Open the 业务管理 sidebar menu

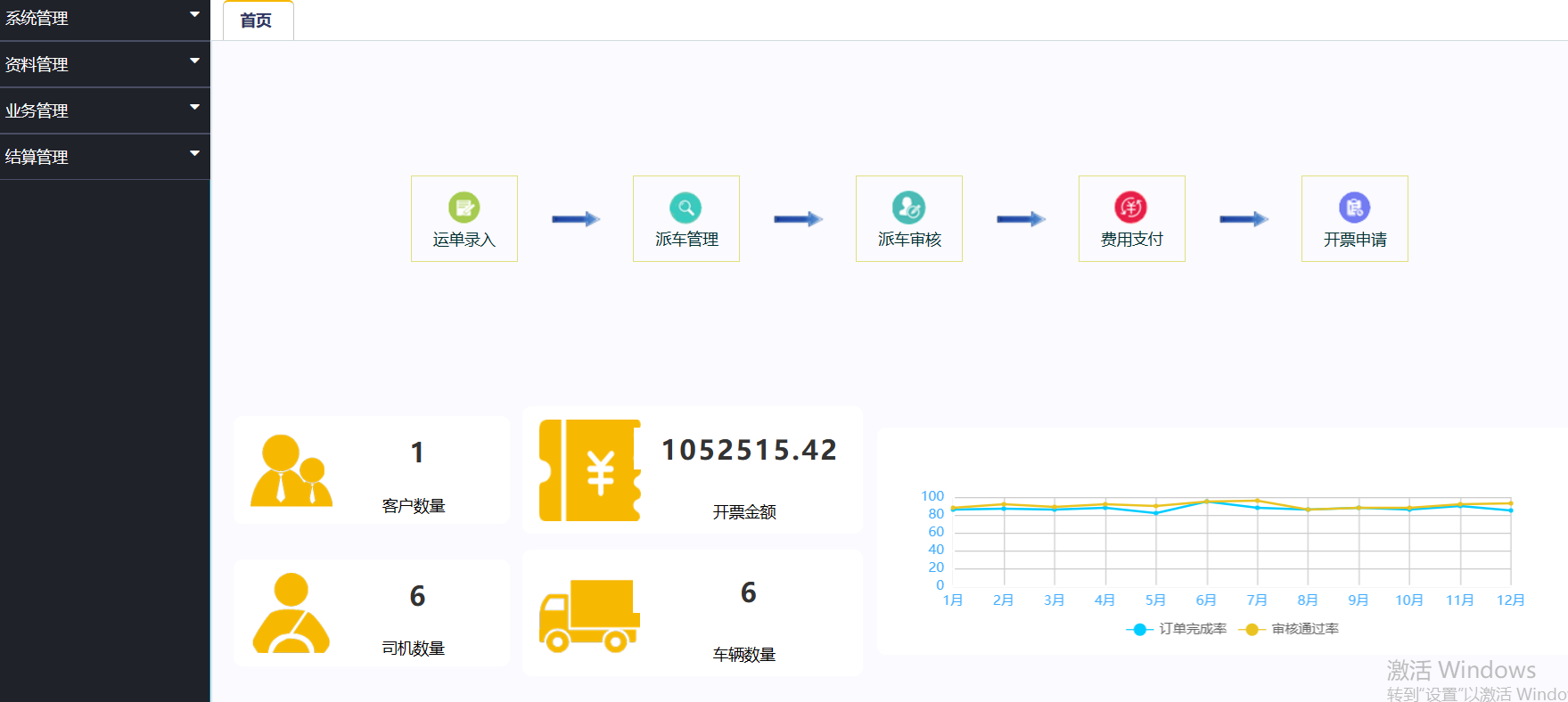click(x=104, y=110)
